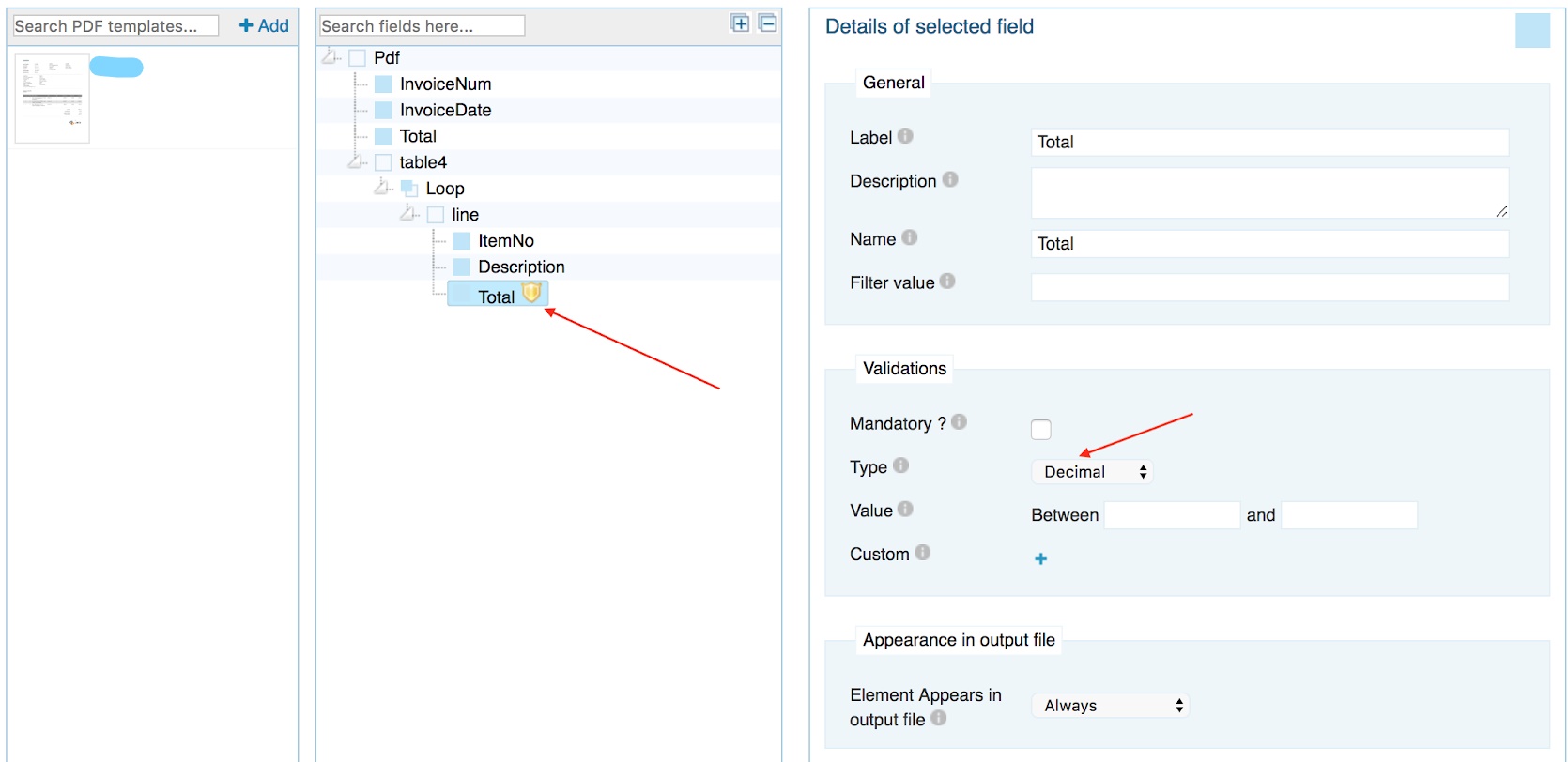Viewport: 1568px width, 762px height.
Task: Select the InvoiceDate tree item
Action: 445,110
